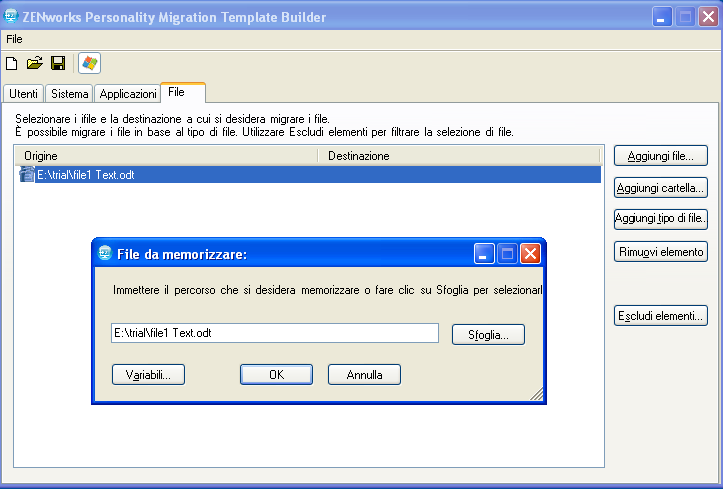Click the Destinazione column header
Viewport: 723px width, 489px height.
click(x=459, y=156)
